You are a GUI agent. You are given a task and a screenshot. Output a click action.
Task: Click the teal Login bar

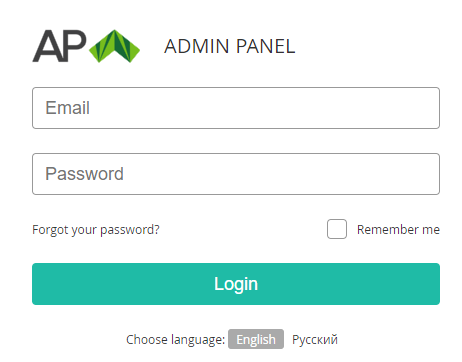(236, 284)
